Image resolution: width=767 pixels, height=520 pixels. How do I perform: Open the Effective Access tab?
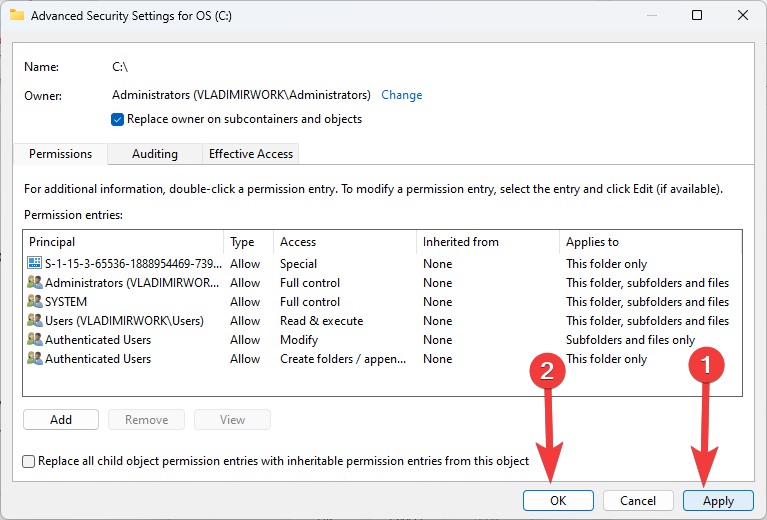tap(250, 154)
